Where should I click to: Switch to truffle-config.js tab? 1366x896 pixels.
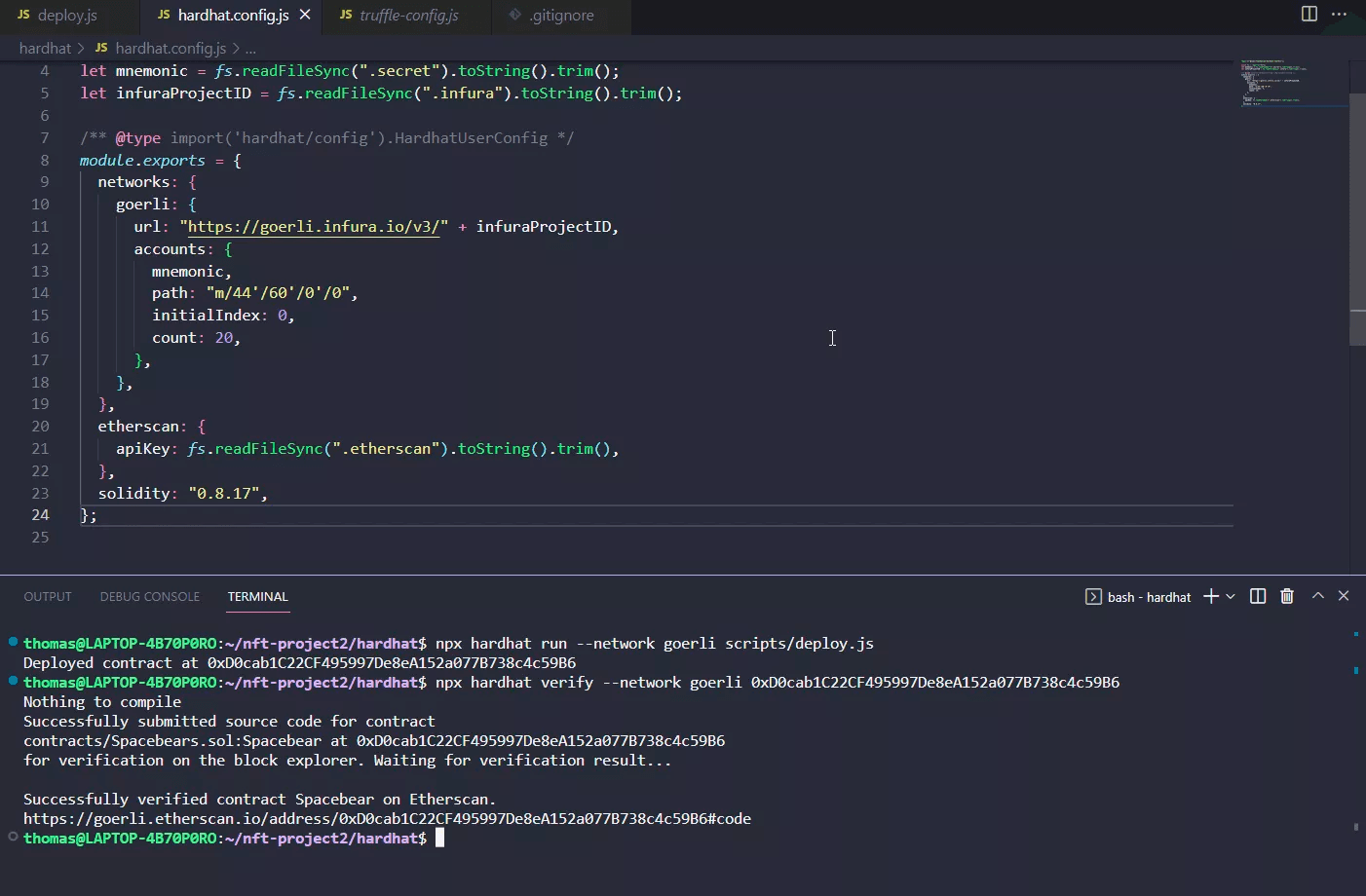pos(408,16)
